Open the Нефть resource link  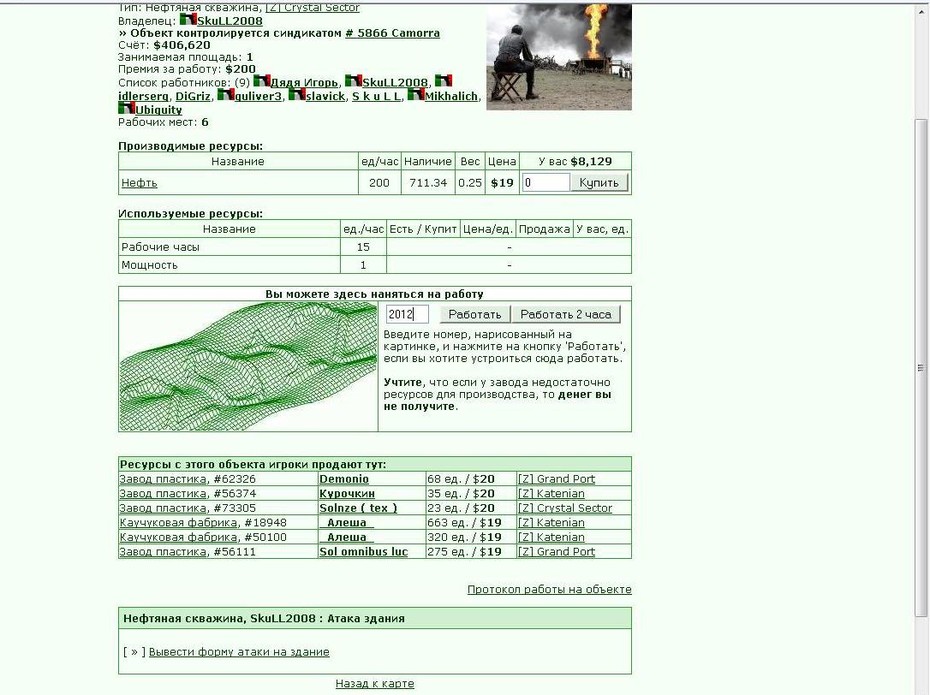coord(139,183)
